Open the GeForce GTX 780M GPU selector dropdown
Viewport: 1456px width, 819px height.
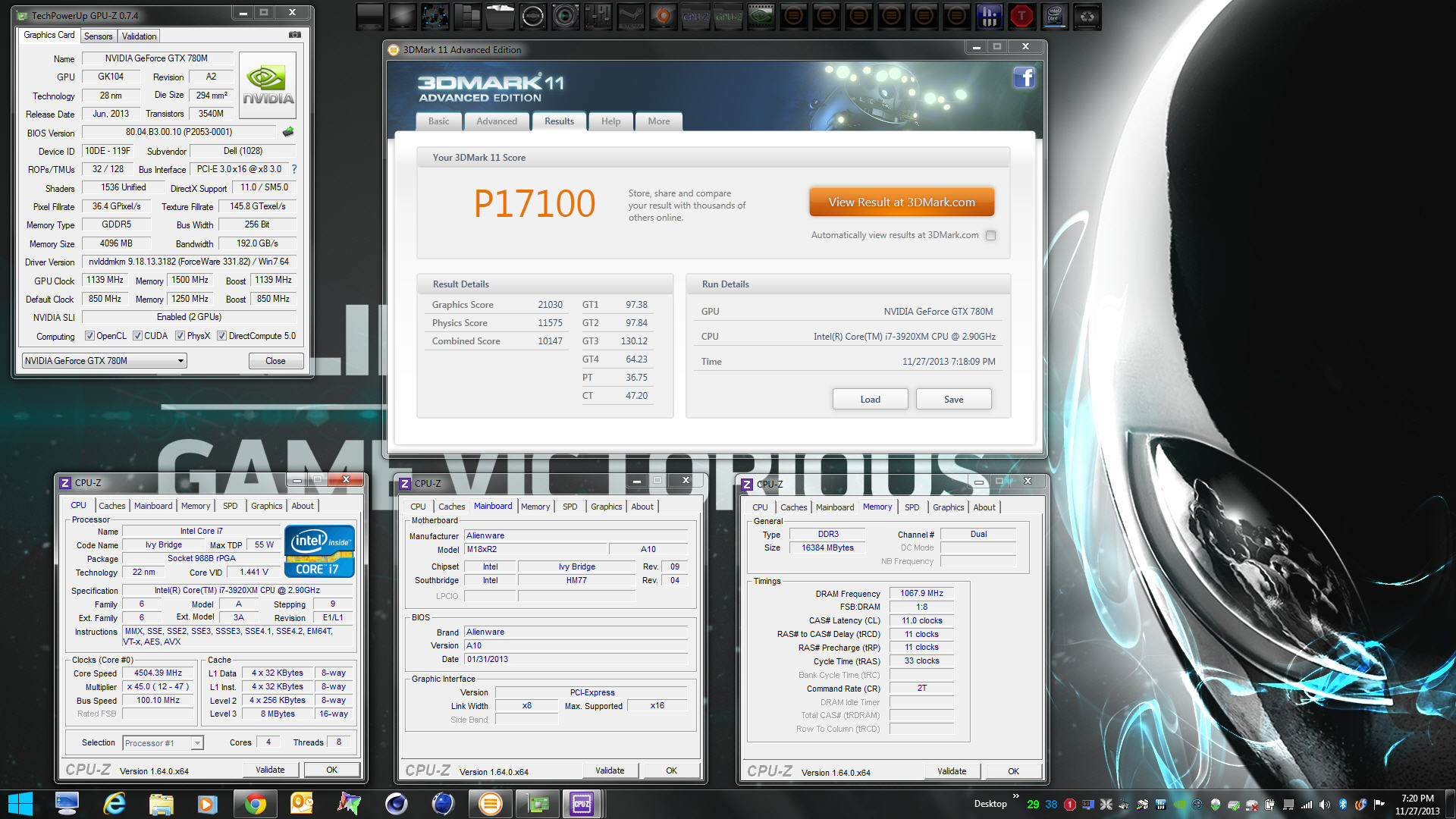pos(105,361)
